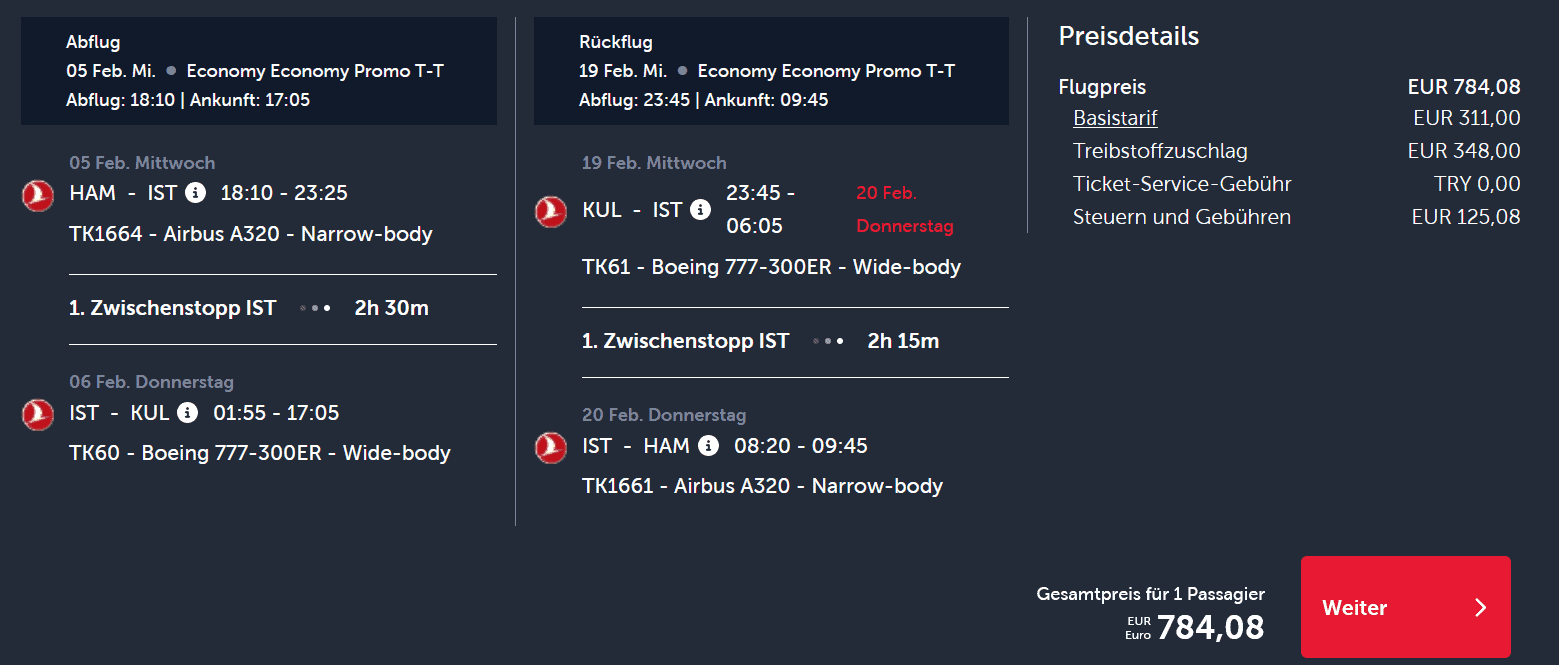The image size is (1559, 665).
Task: Click info icon next to IST - KUL
Action: pyautogui.click(x=187, y=413)
